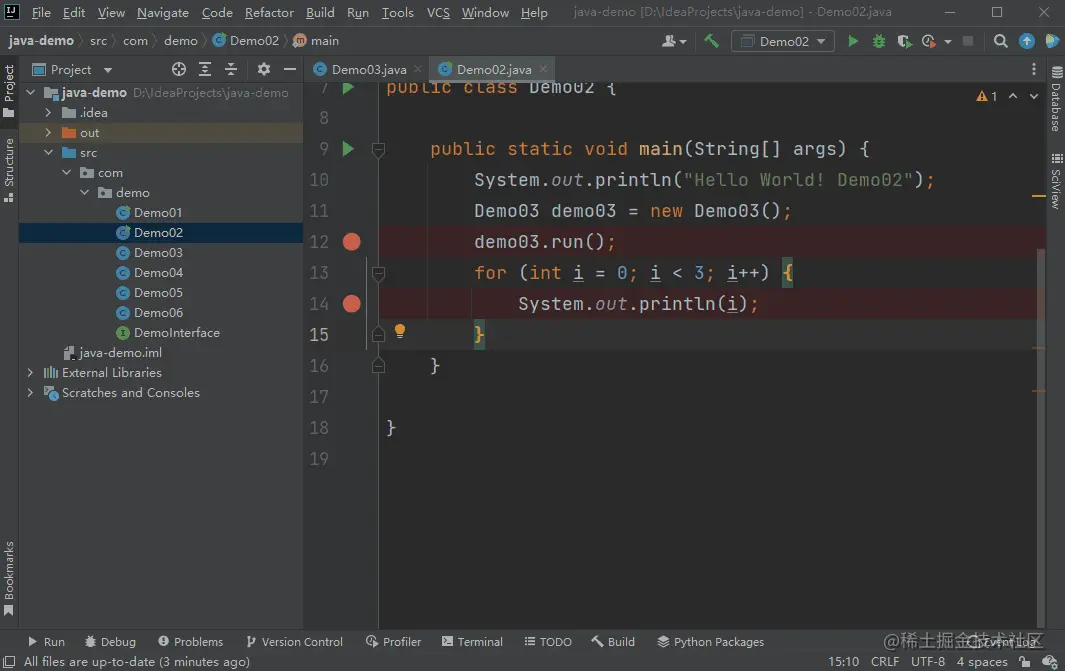This screenshot has height=671, width=1065.
Task: Toggle the breakpoint on line 14
Action: pyautogui.click(x=351, y=304)
